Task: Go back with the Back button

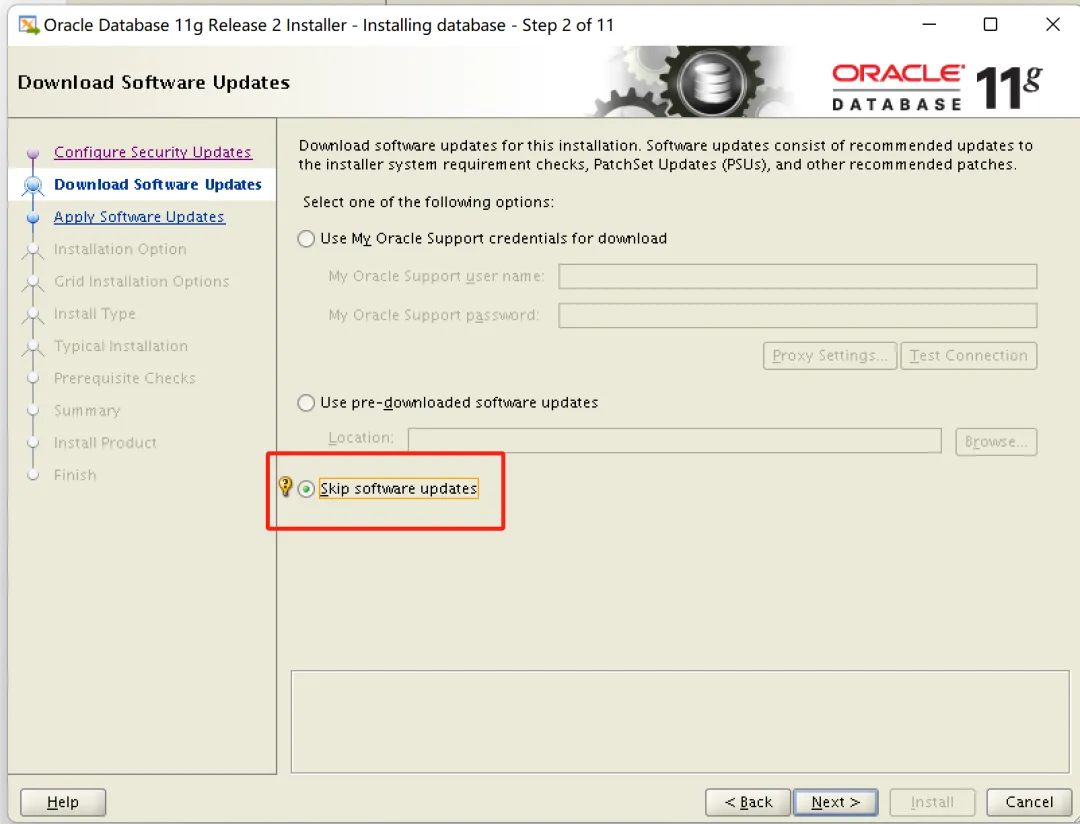Action: click(x=748, y=802)
